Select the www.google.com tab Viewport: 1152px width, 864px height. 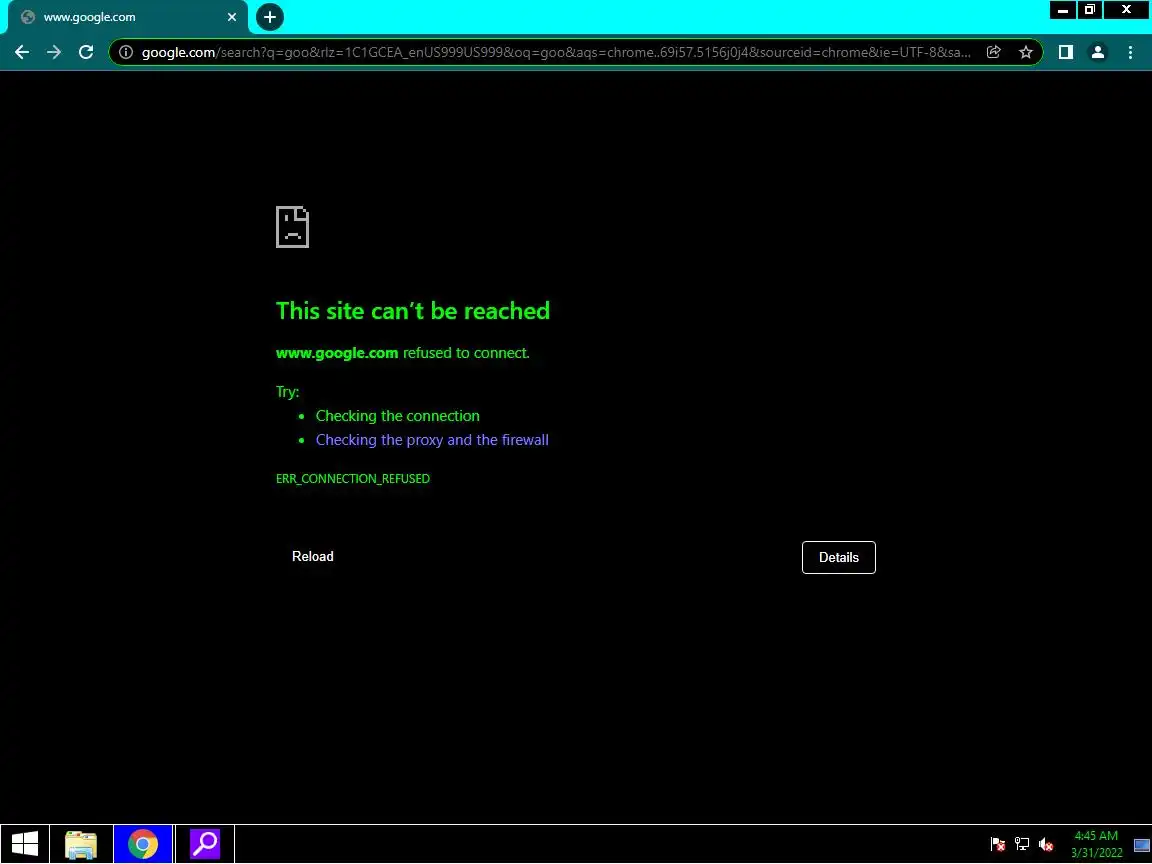pos(128,17)
